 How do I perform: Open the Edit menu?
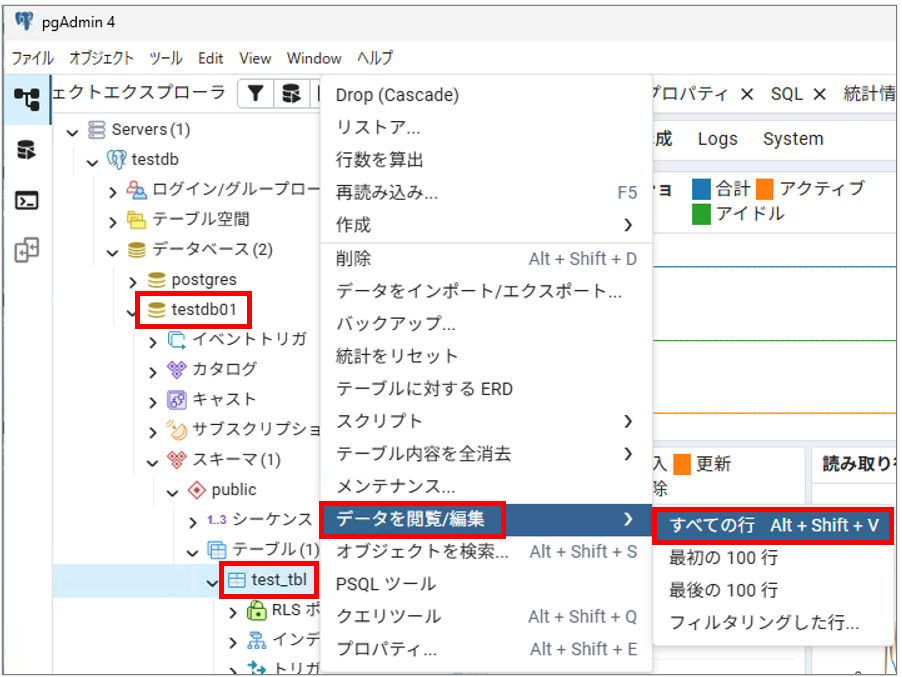click(211, 58)
